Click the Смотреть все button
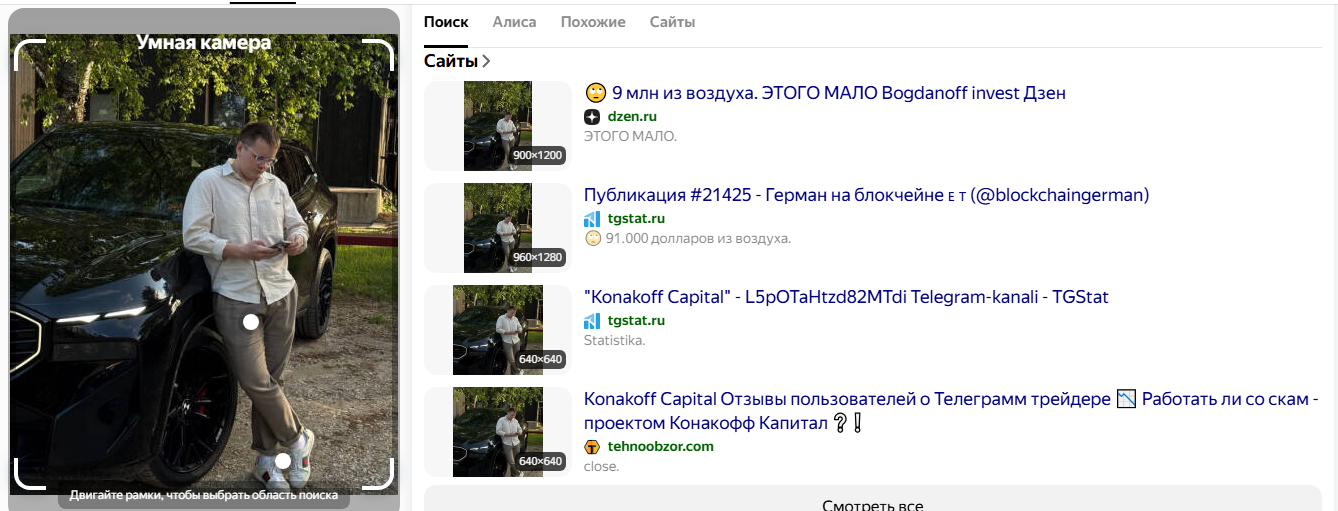Image resolution: width=1338 pixels, height=511 pixels. 872,499
